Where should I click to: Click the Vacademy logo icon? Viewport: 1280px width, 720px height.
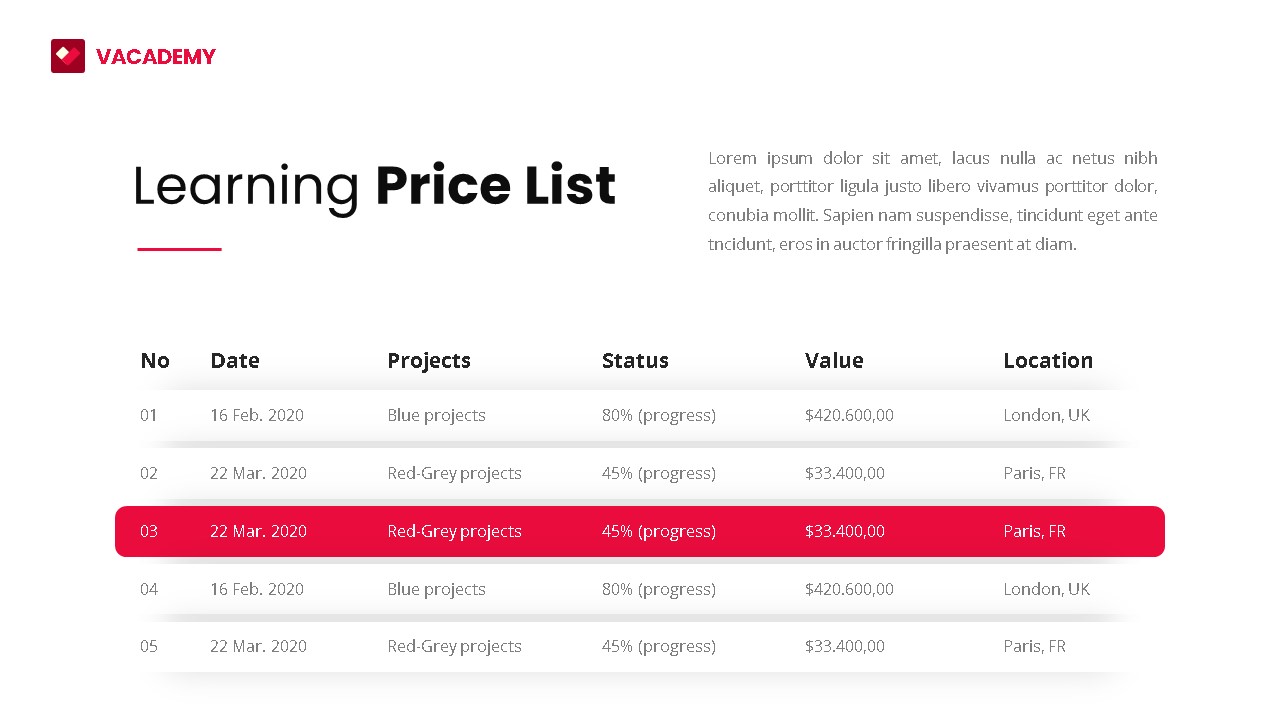click(x=68, y=56)
